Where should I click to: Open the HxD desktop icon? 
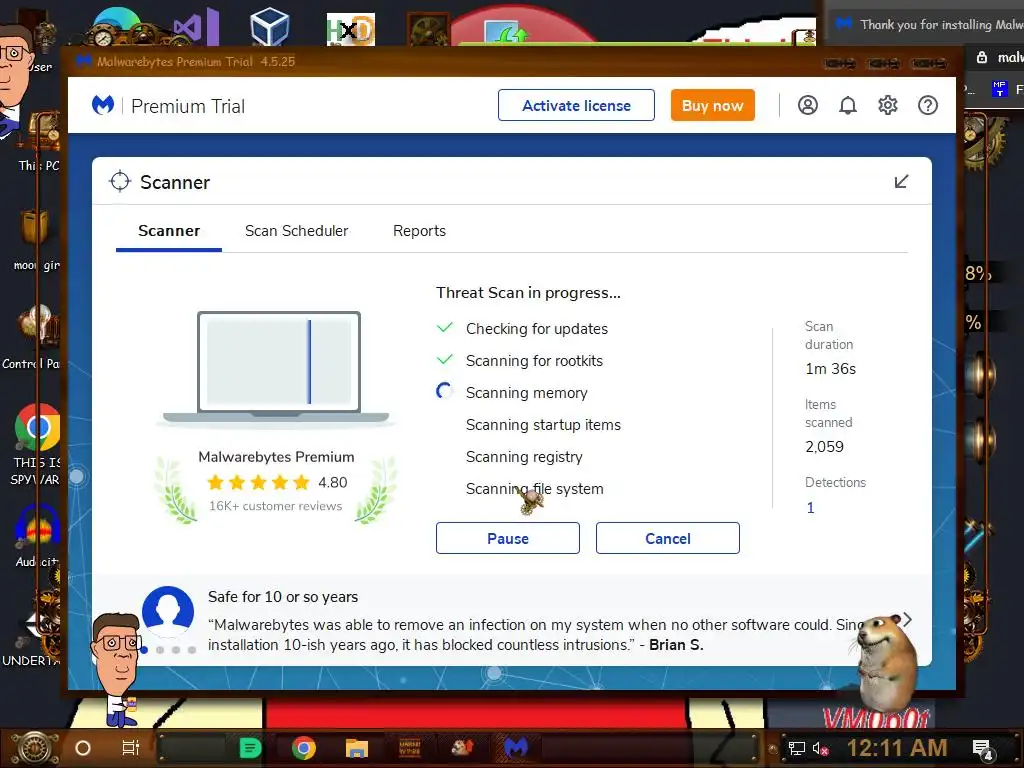pos(351,29)
